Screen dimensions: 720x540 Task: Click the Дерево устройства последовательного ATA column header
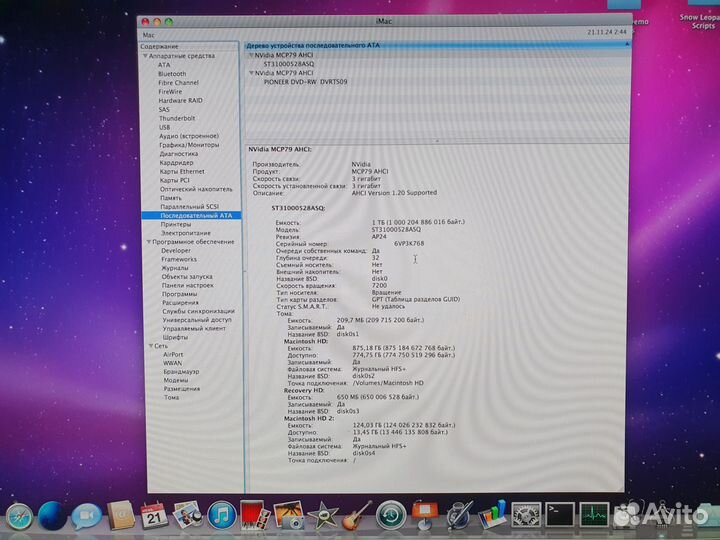point(437,45)
